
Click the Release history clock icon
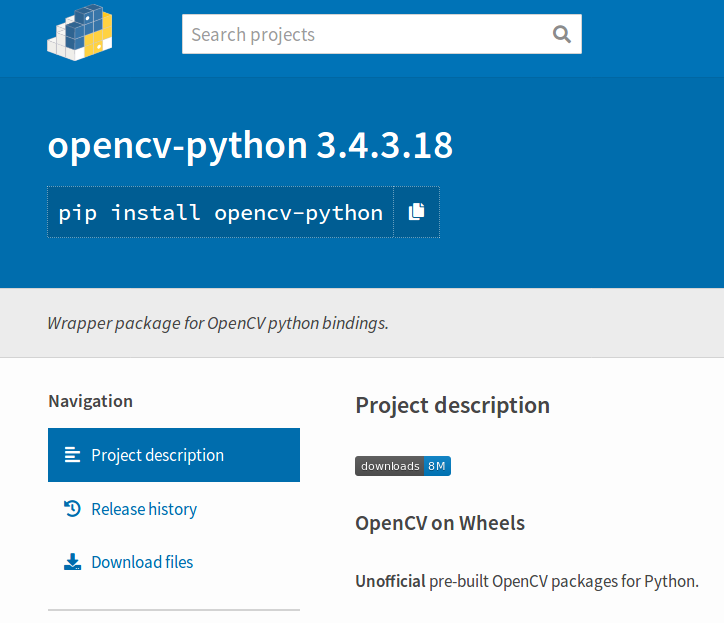72,508
